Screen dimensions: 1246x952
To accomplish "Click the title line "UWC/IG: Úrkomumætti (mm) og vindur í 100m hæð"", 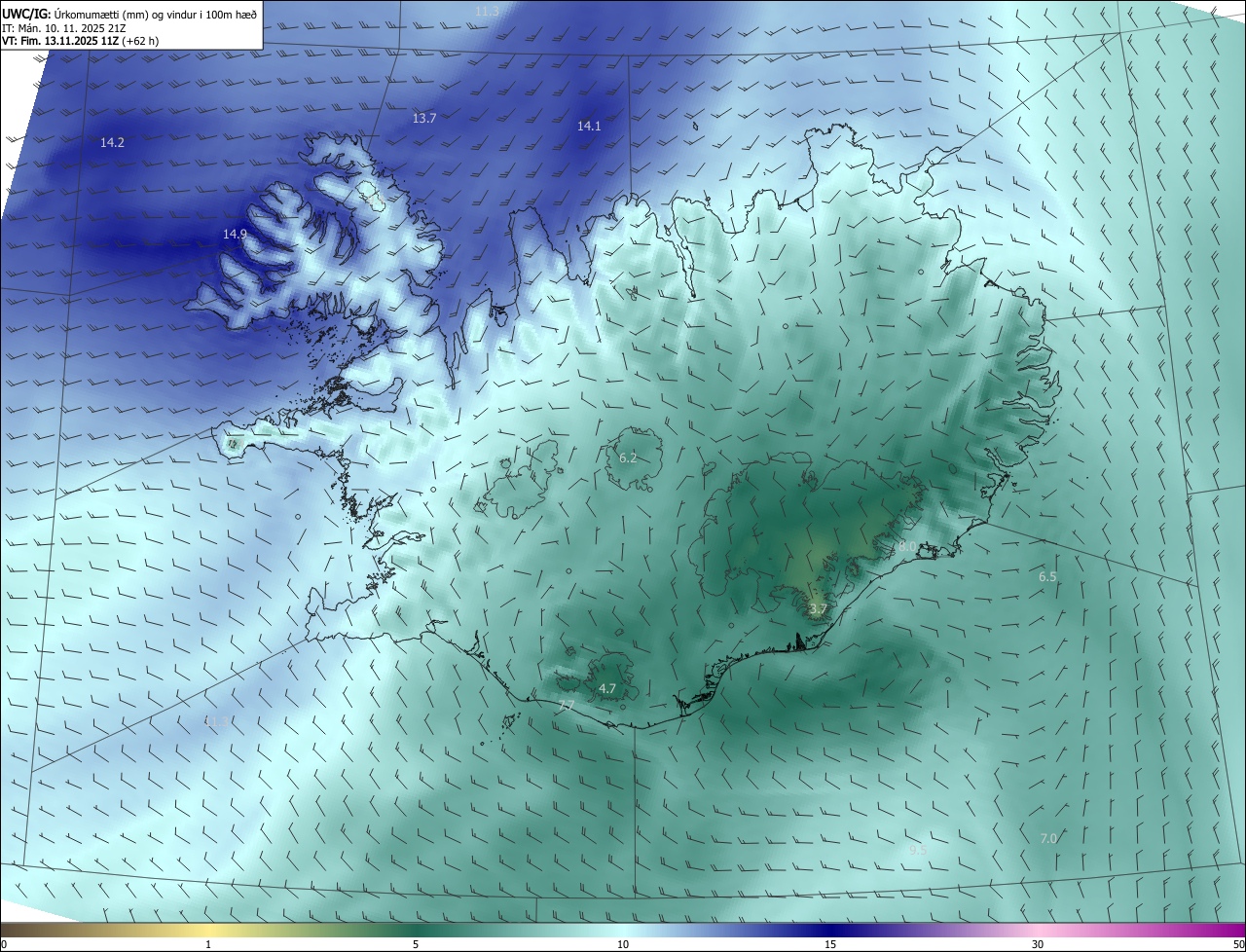I will tap(128, 15).
